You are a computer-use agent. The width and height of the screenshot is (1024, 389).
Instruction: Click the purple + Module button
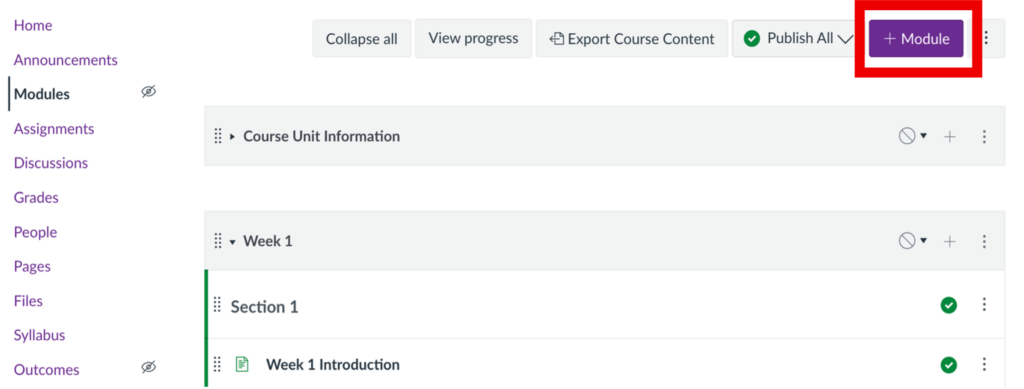point(916,39)
